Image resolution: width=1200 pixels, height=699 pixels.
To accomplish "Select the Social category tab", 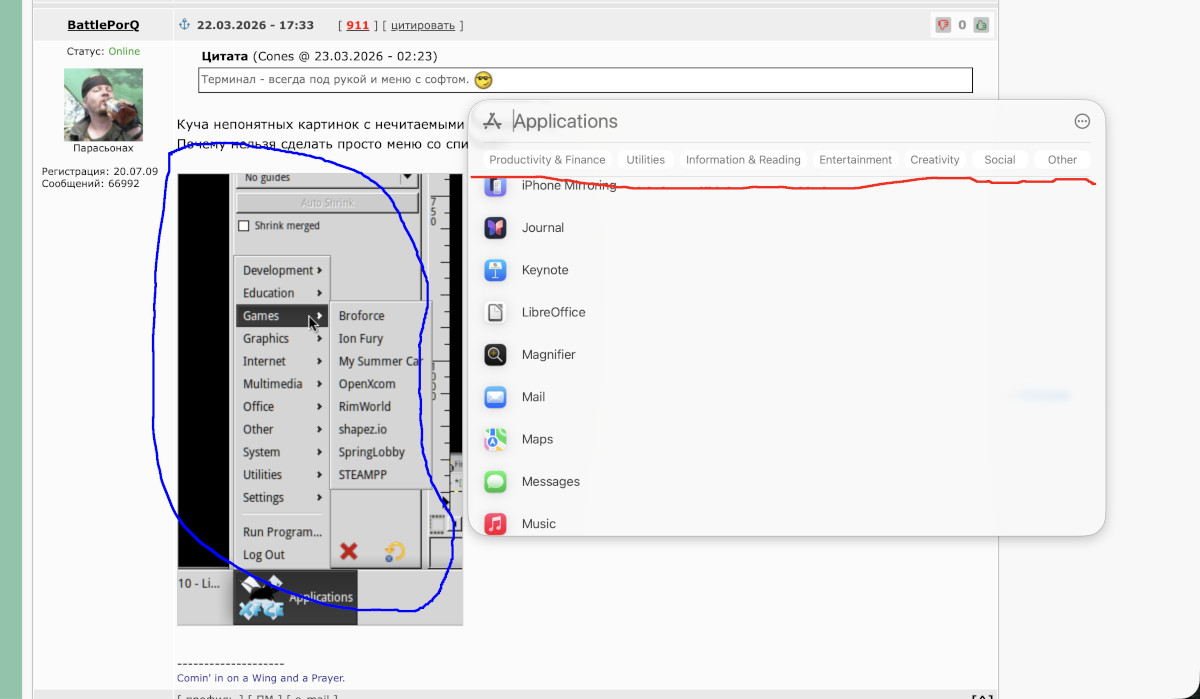I will pyautogui.click(x=999, y=160).
